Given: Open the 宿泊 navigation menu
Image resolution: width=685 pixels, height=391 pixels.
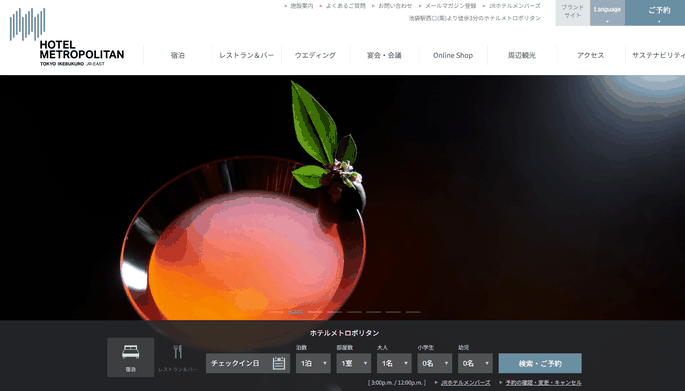Looking at the screenshot, I should [178, 55].
